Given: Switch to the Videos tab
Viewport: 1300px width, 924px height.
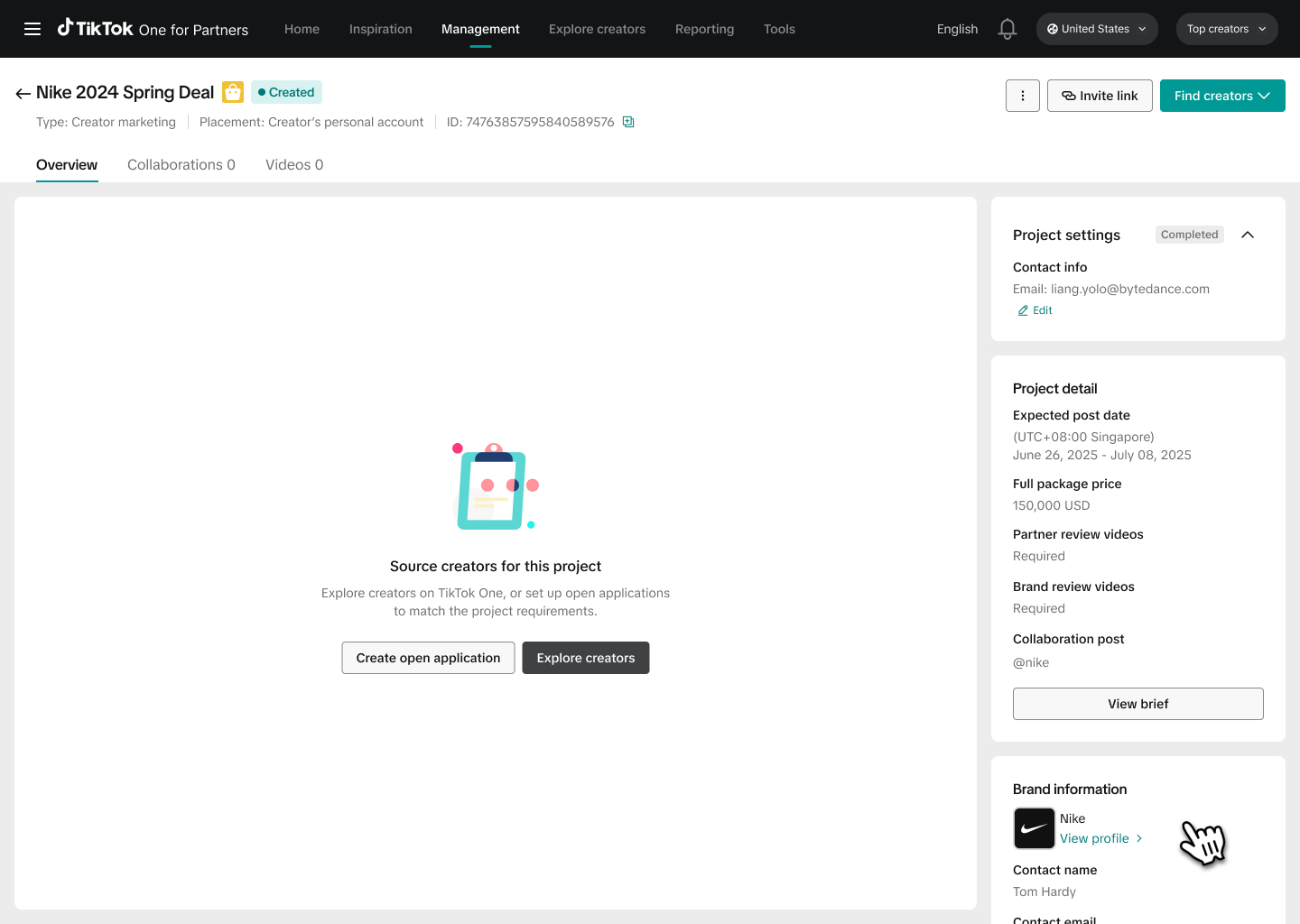Looking at the screenshot, I should coord(294,165).
